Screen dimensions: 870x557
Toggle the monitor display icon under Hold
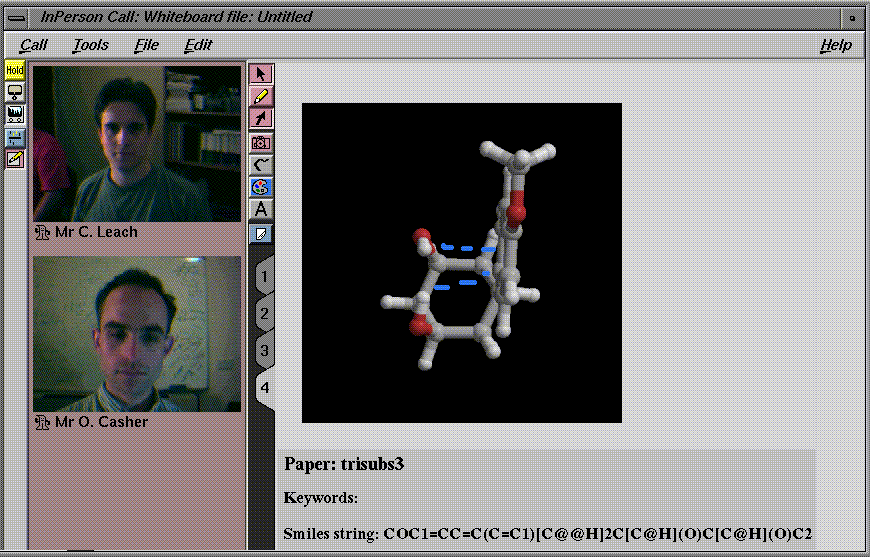tap(15, 92)
